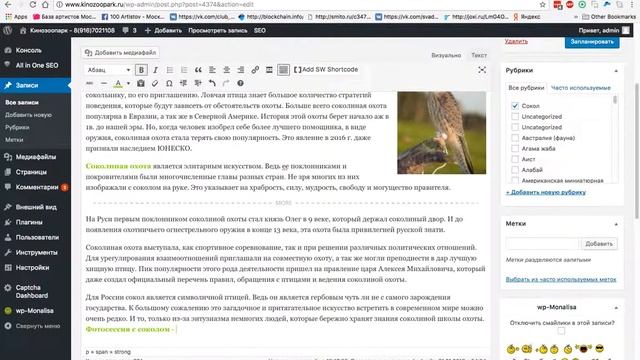This screenshot has width=640, height=360.
Task: Open Все рубрики tab
Action: pos(526,88)
